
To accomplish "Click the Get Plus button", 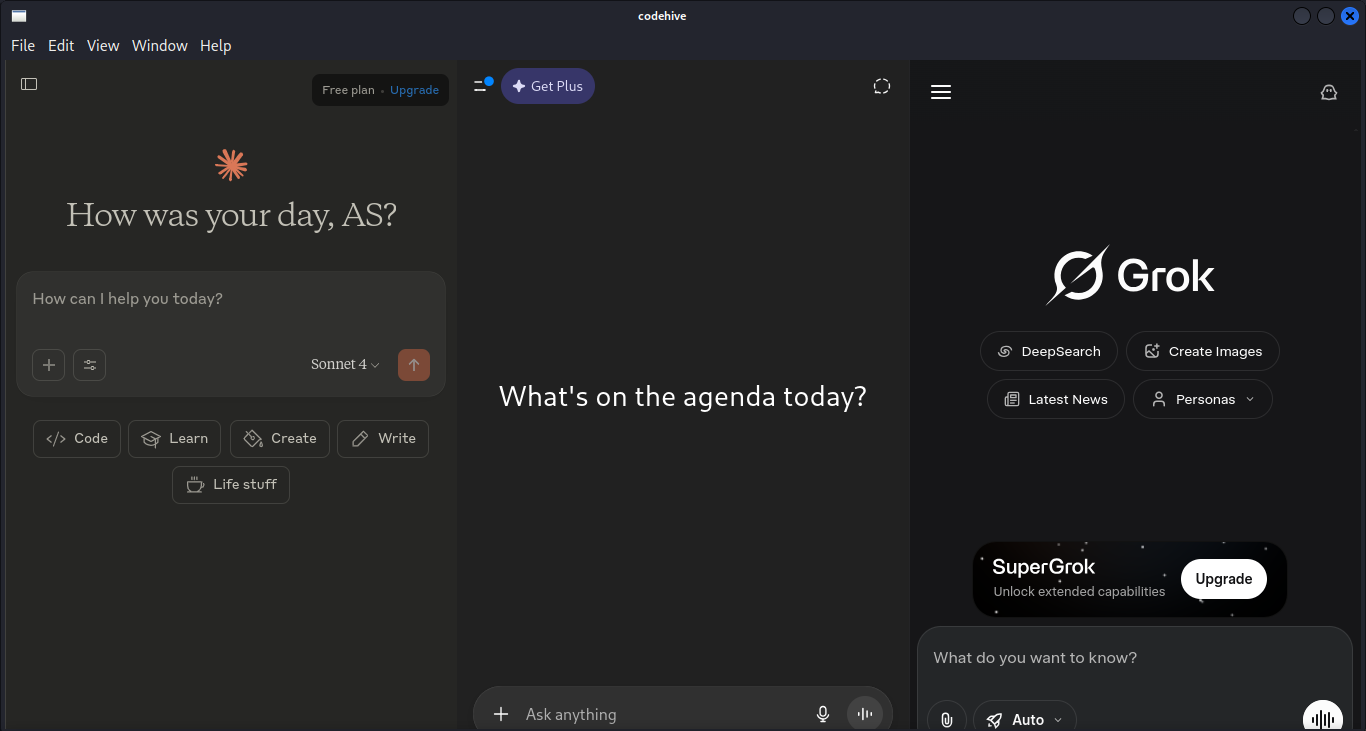I will point(548,86).
